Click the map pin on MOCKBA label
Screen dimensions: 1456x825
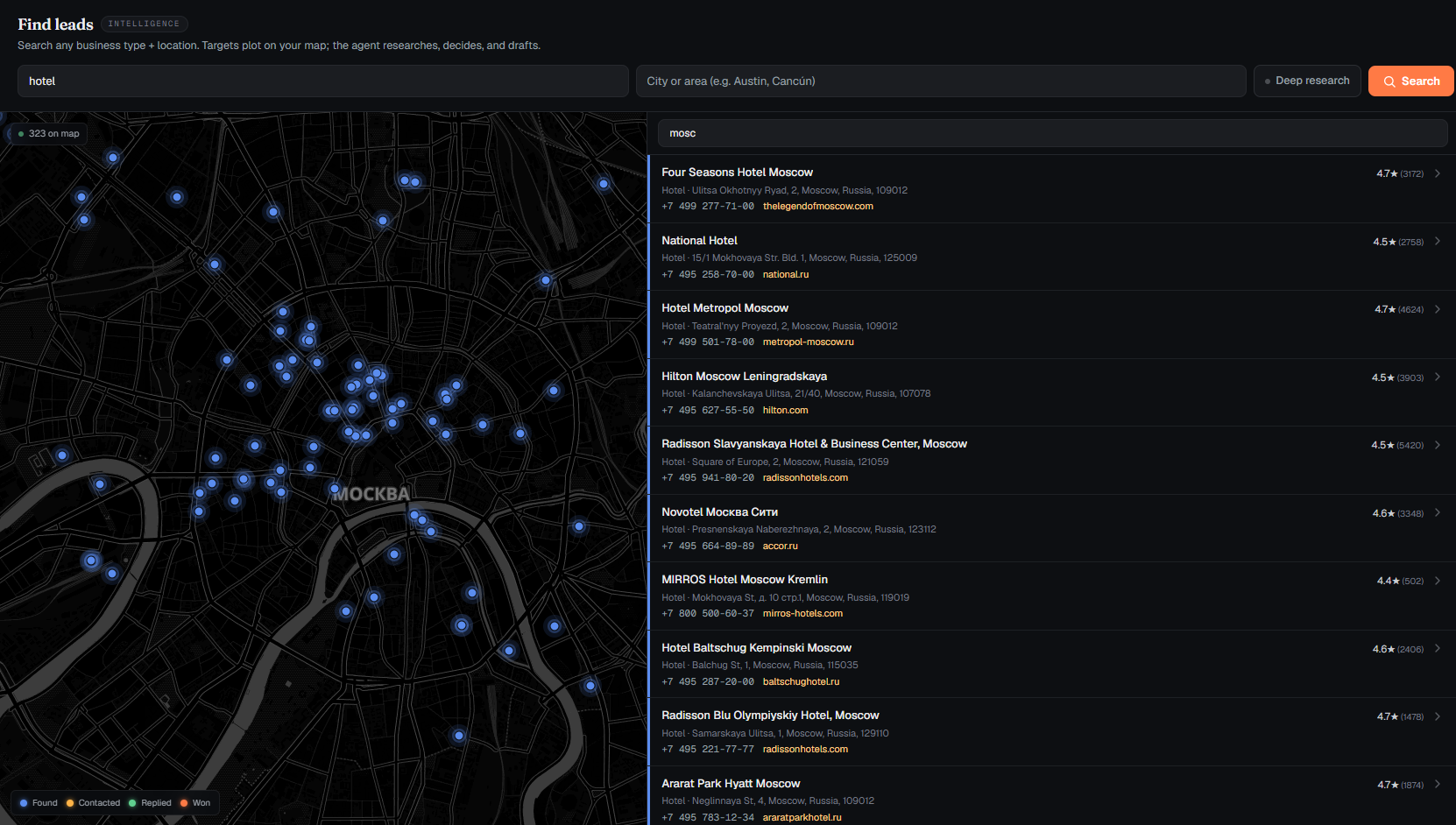tap(335, 489)
